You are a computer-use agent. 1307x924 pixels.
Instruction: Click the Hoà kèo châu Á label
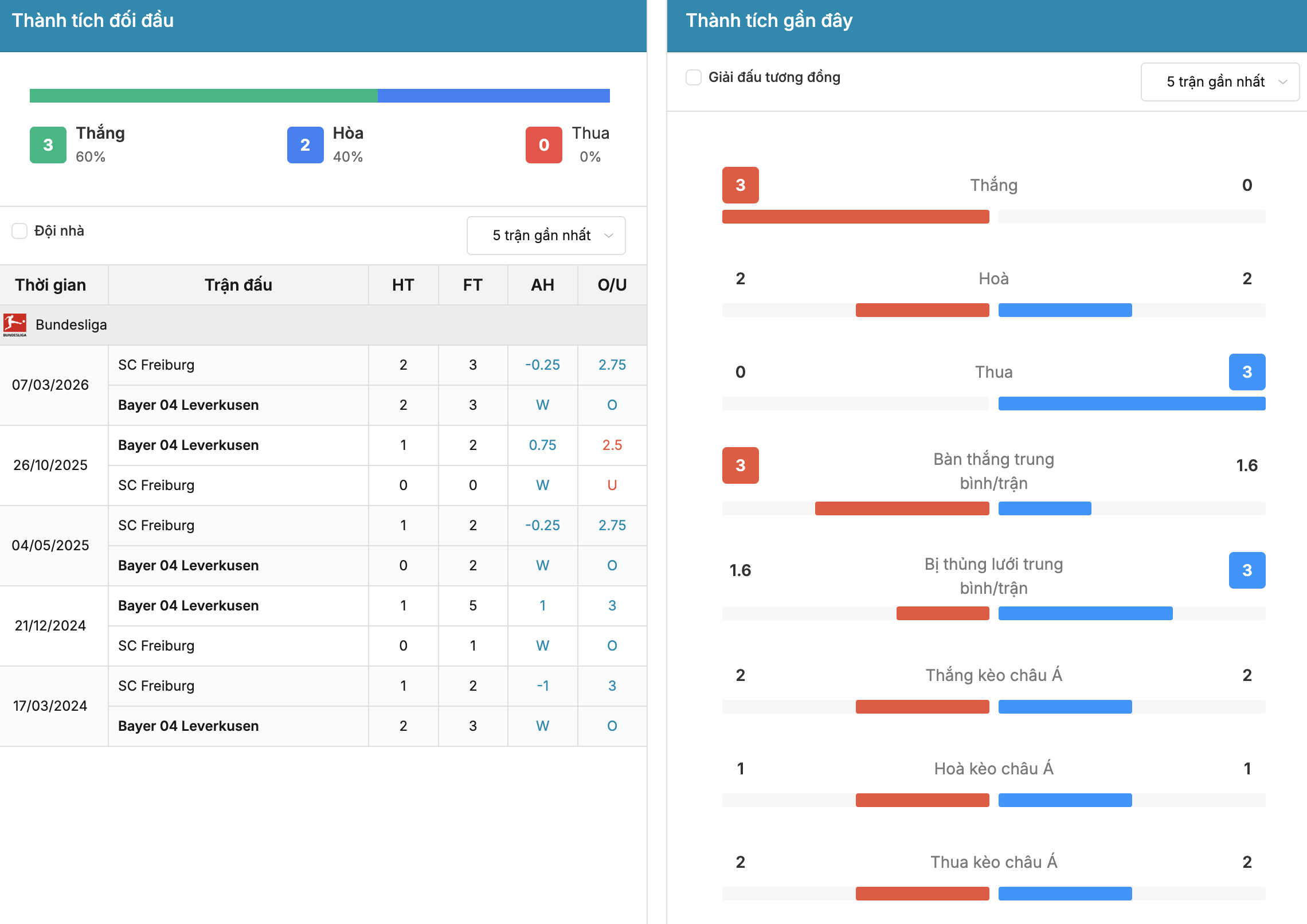coord(994,769)
